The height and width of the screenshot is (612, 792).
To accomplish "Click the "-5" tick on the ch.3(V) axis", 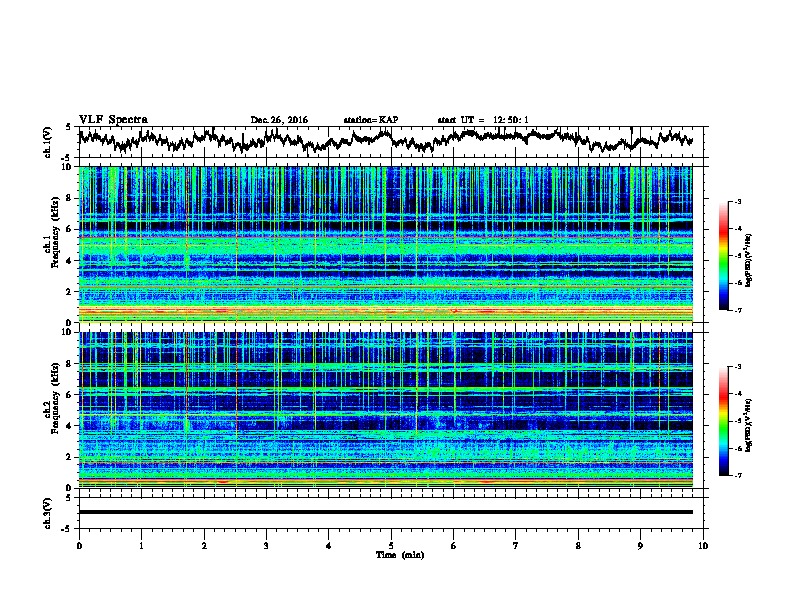I will (x=67, y=529).
